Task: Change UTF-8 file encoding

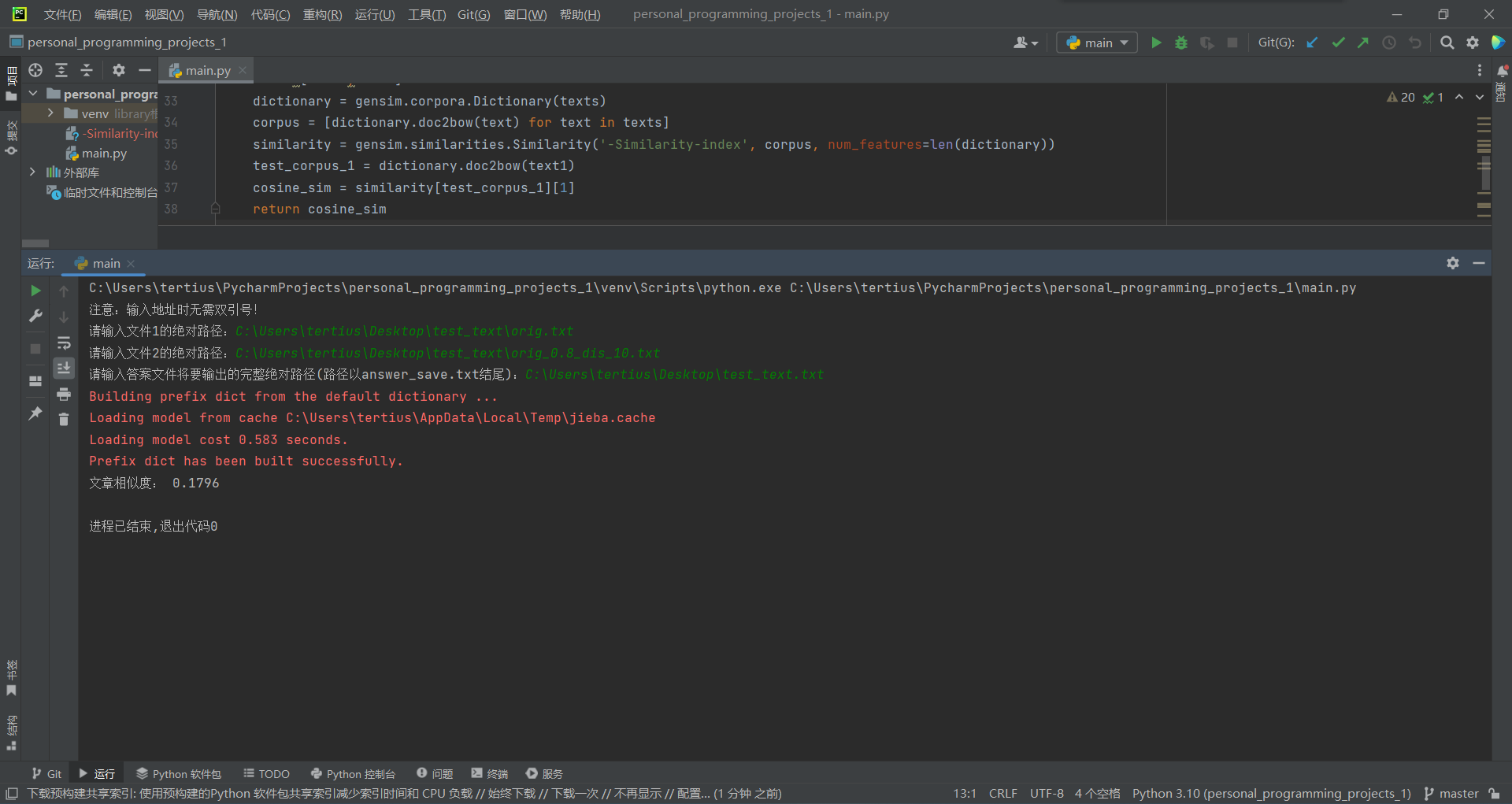Action: click(x=1047, y=794)
